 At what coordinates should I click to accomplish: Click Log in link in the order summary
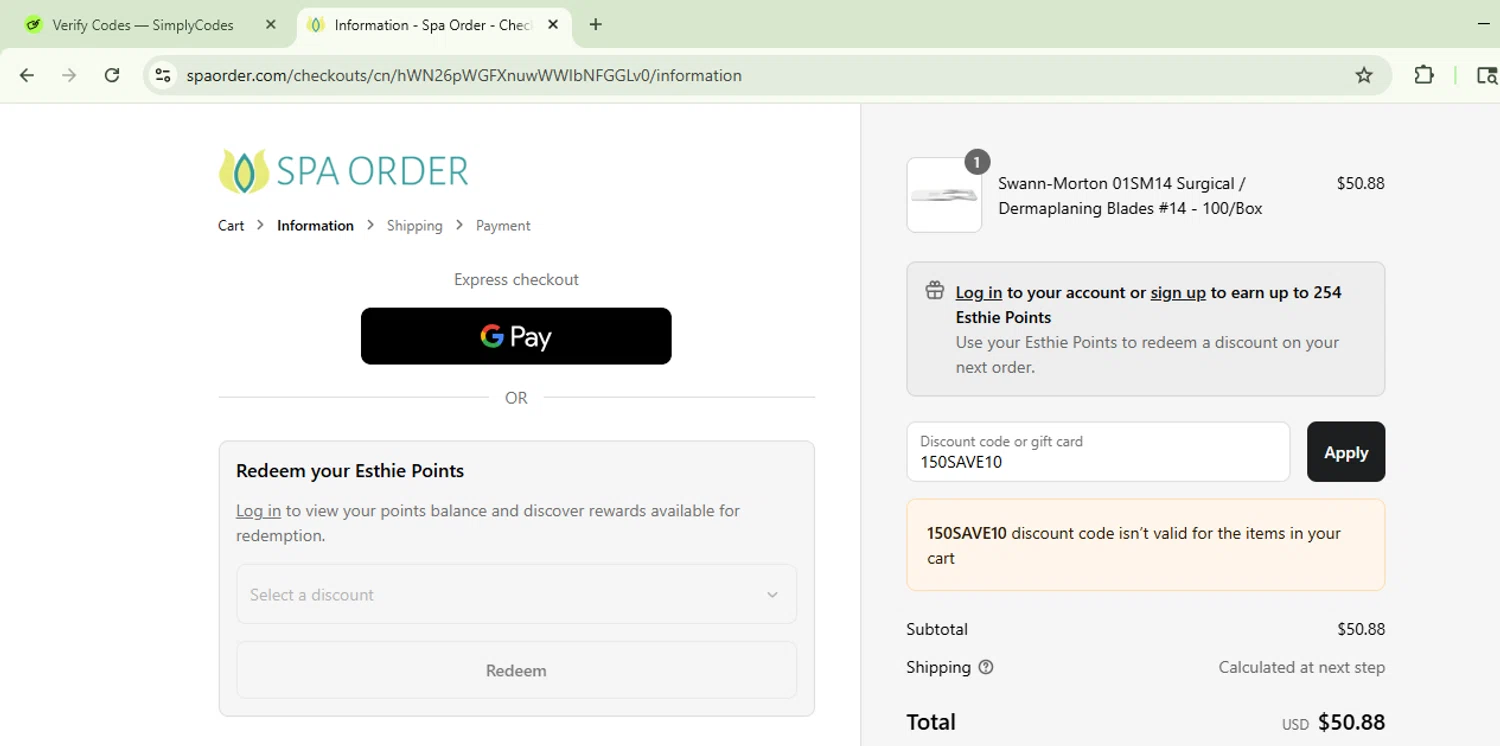pos(978,292)
